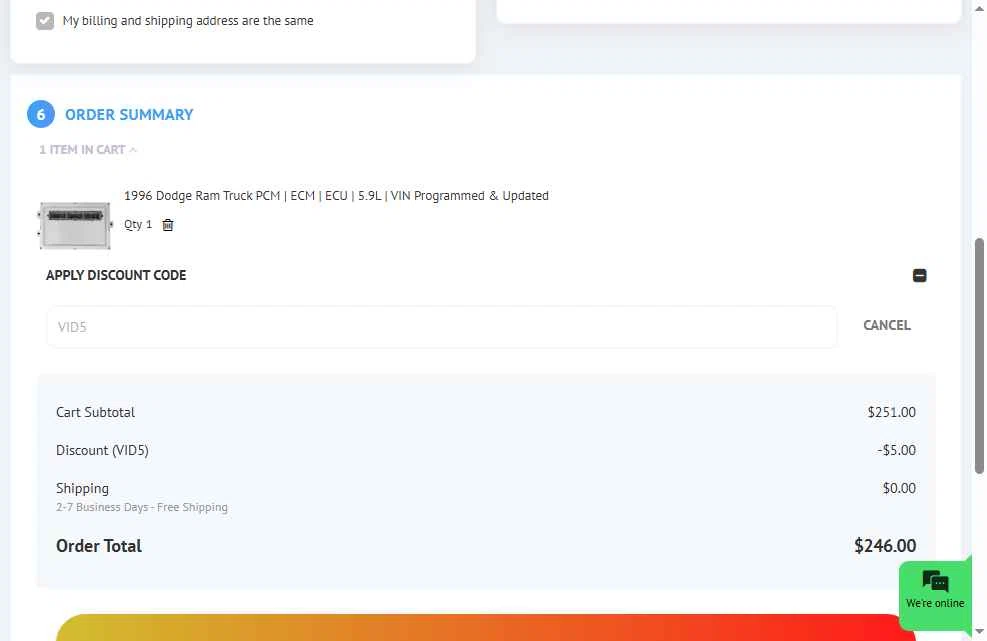Click the scrollbar down arrow

coord(979,632)
